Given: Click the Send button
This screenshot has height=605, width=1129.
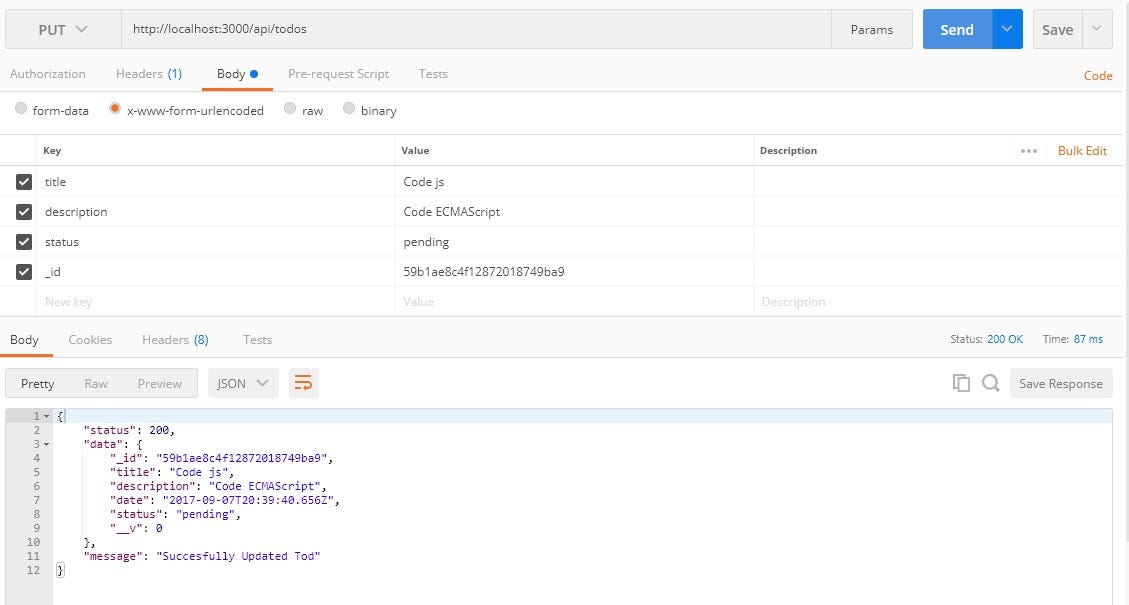Looking at the screenshot, I should coord(956,29).
